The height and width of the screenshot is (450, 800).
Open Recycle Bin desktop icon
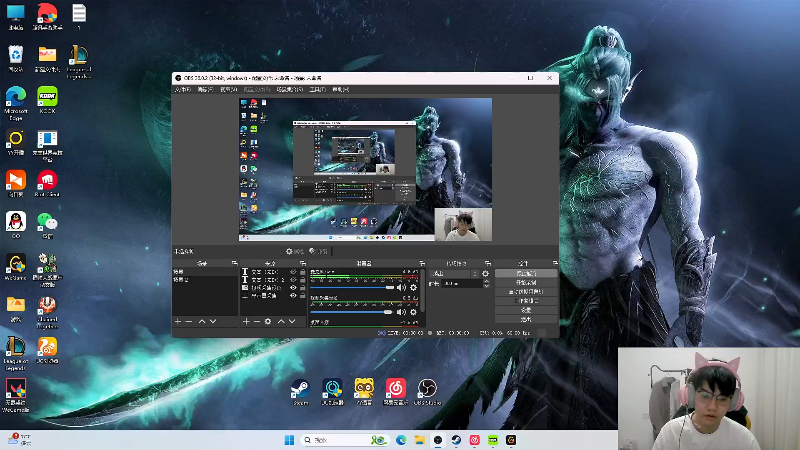(16, 58)
